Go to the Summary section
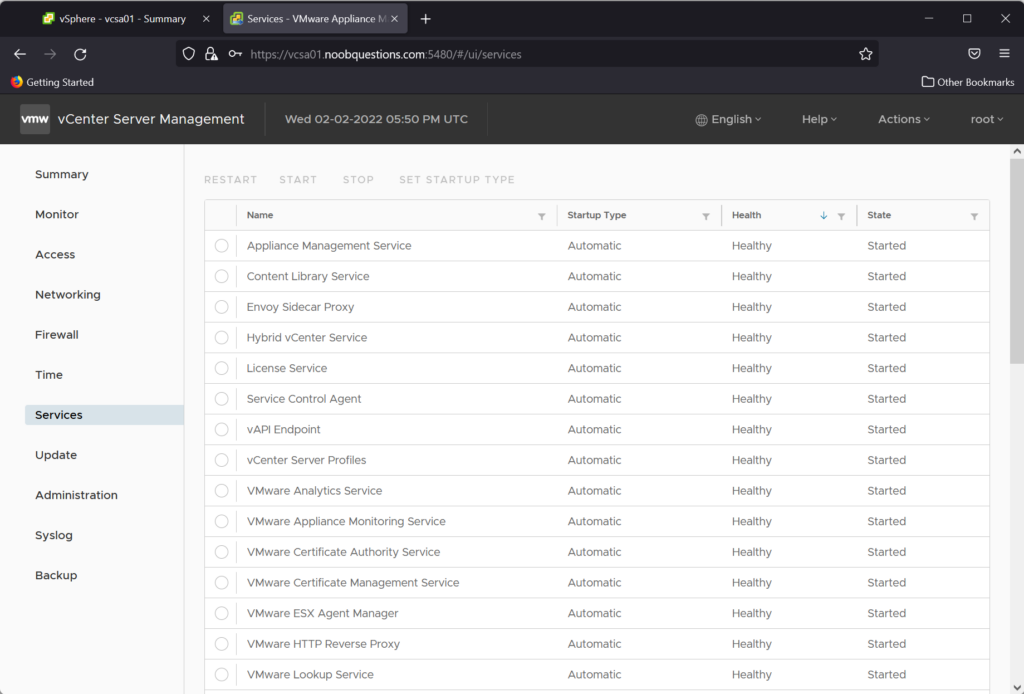Viewport: 1024px width, 694px height. [x=61, y=174]
